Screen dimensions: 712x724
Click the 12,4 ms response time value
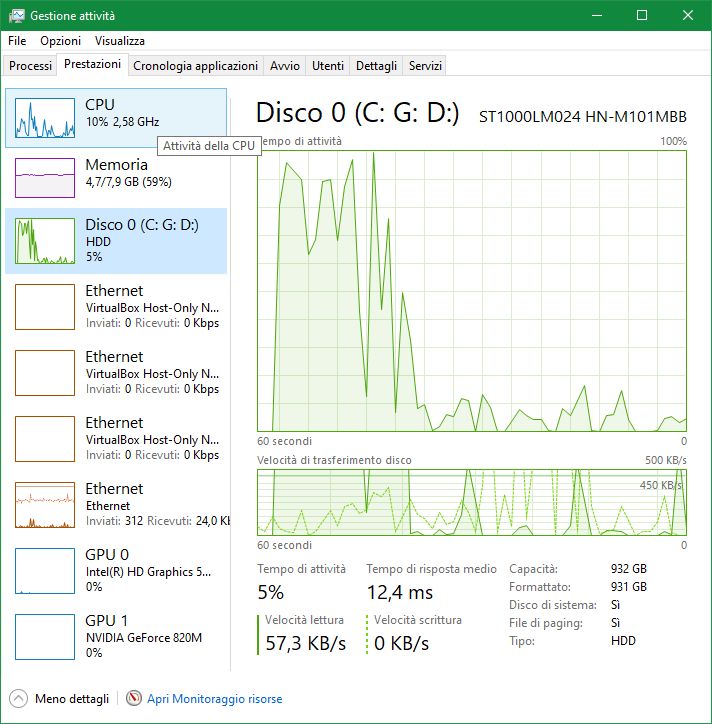pos(400,592)
